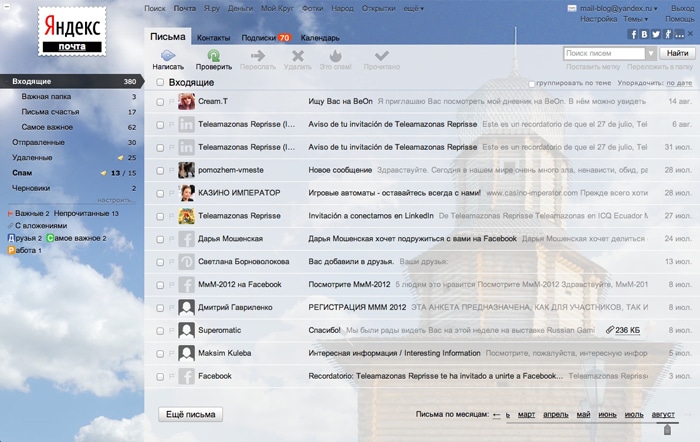Click the Написать compose icon
700x442 pixels.
168,56
